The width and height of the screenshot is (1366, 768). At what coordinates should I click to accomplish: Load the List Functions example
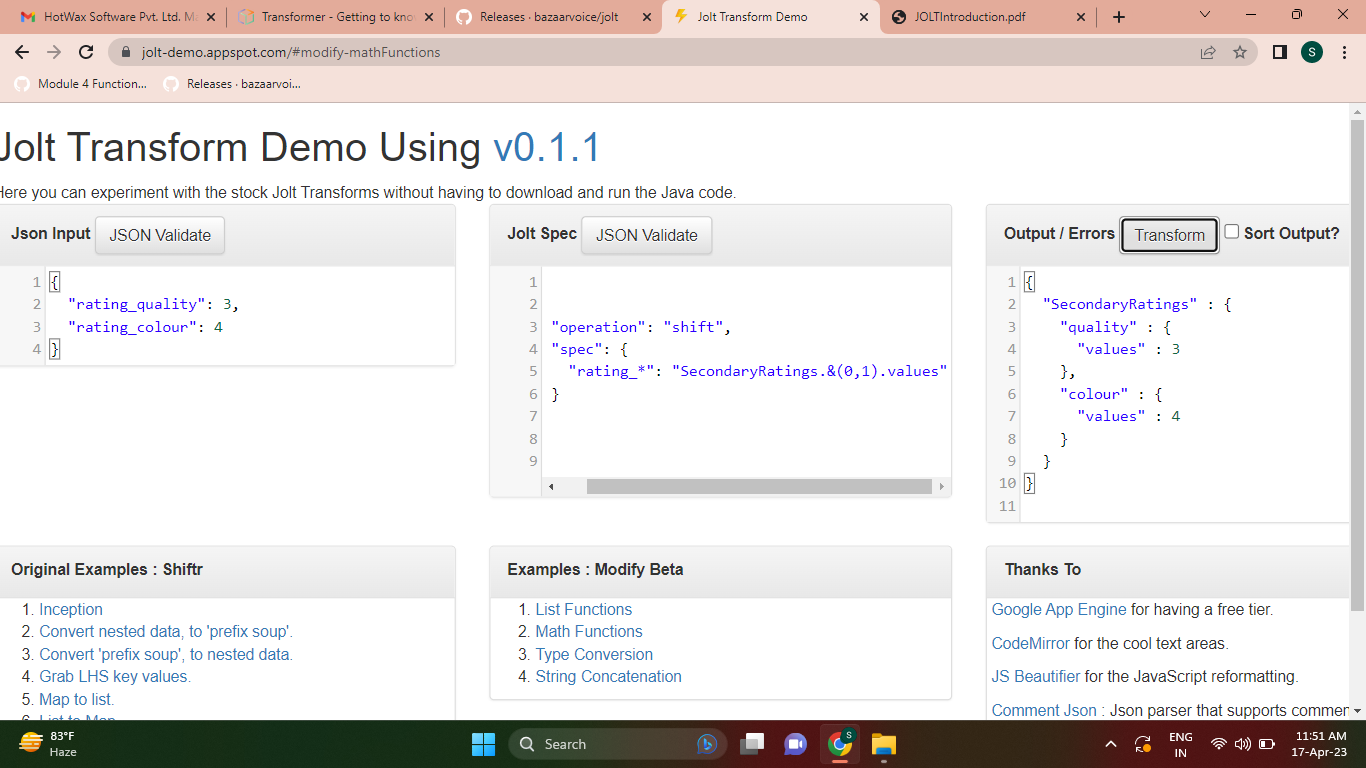click(x=584, y=609)
